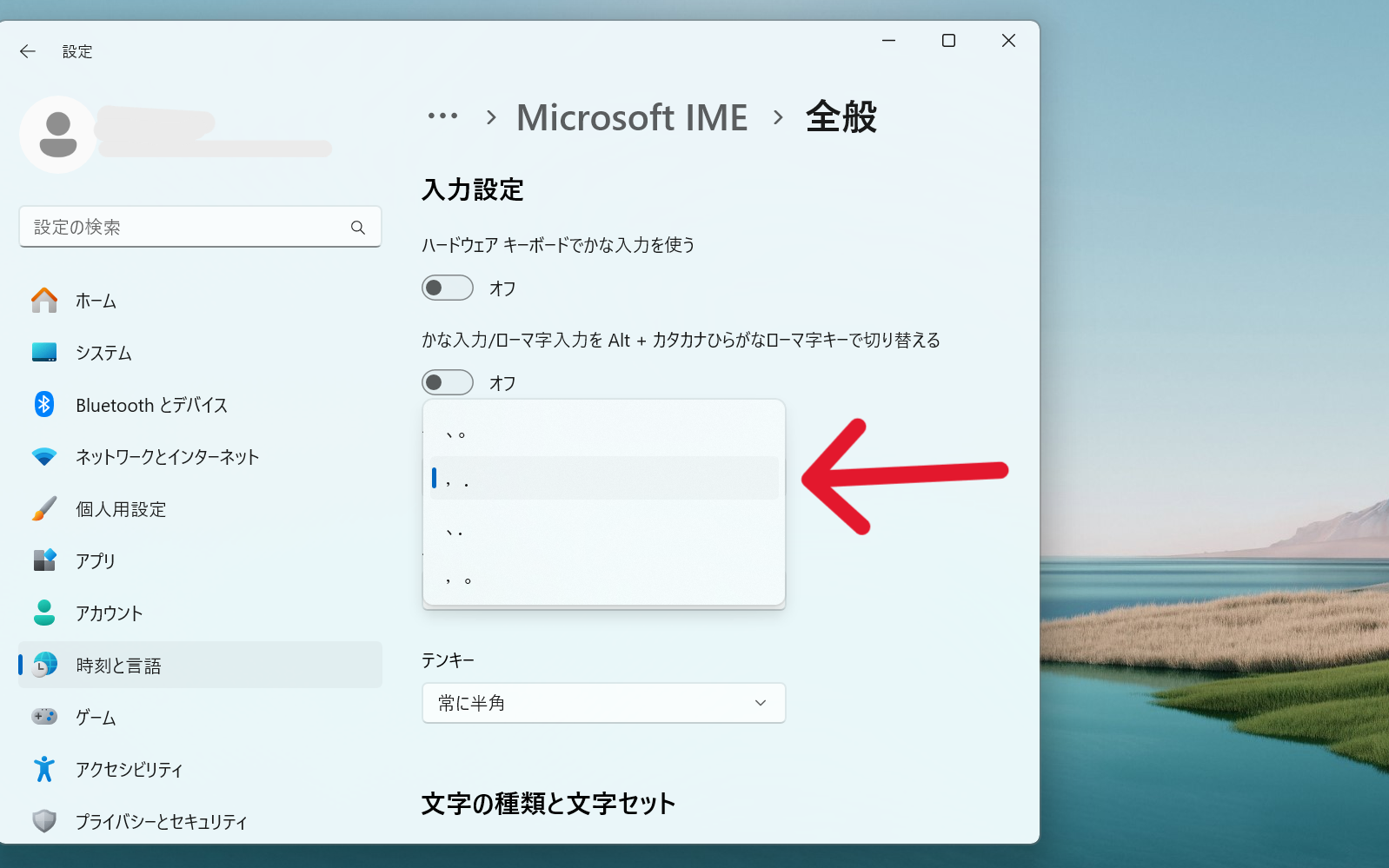Select the highlighted ，． punctuation option
The width and height of the screenshot is (1389, 868).
(x=604, y=478)
